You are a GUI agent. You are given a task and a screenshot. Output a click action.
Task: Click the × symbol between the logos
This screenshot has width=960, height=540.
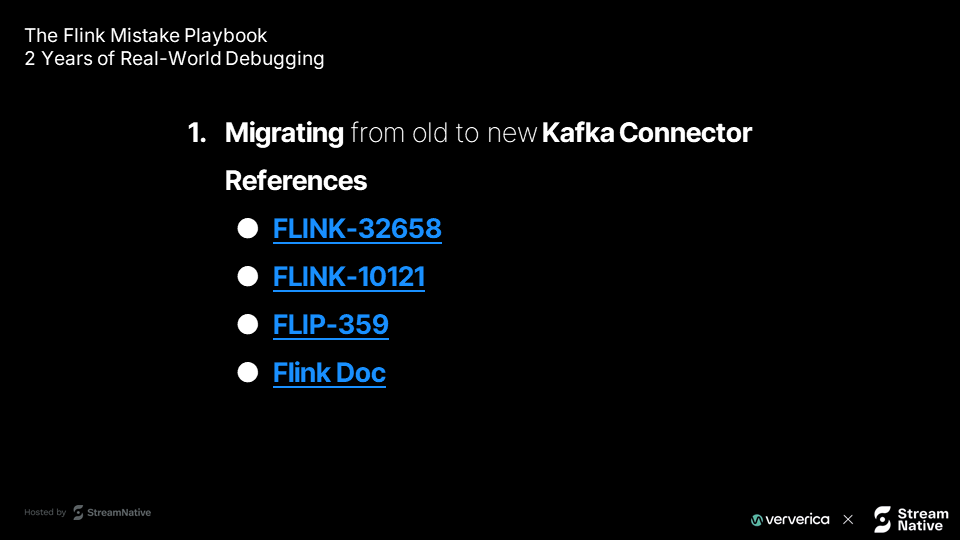[x=848, y=520]
